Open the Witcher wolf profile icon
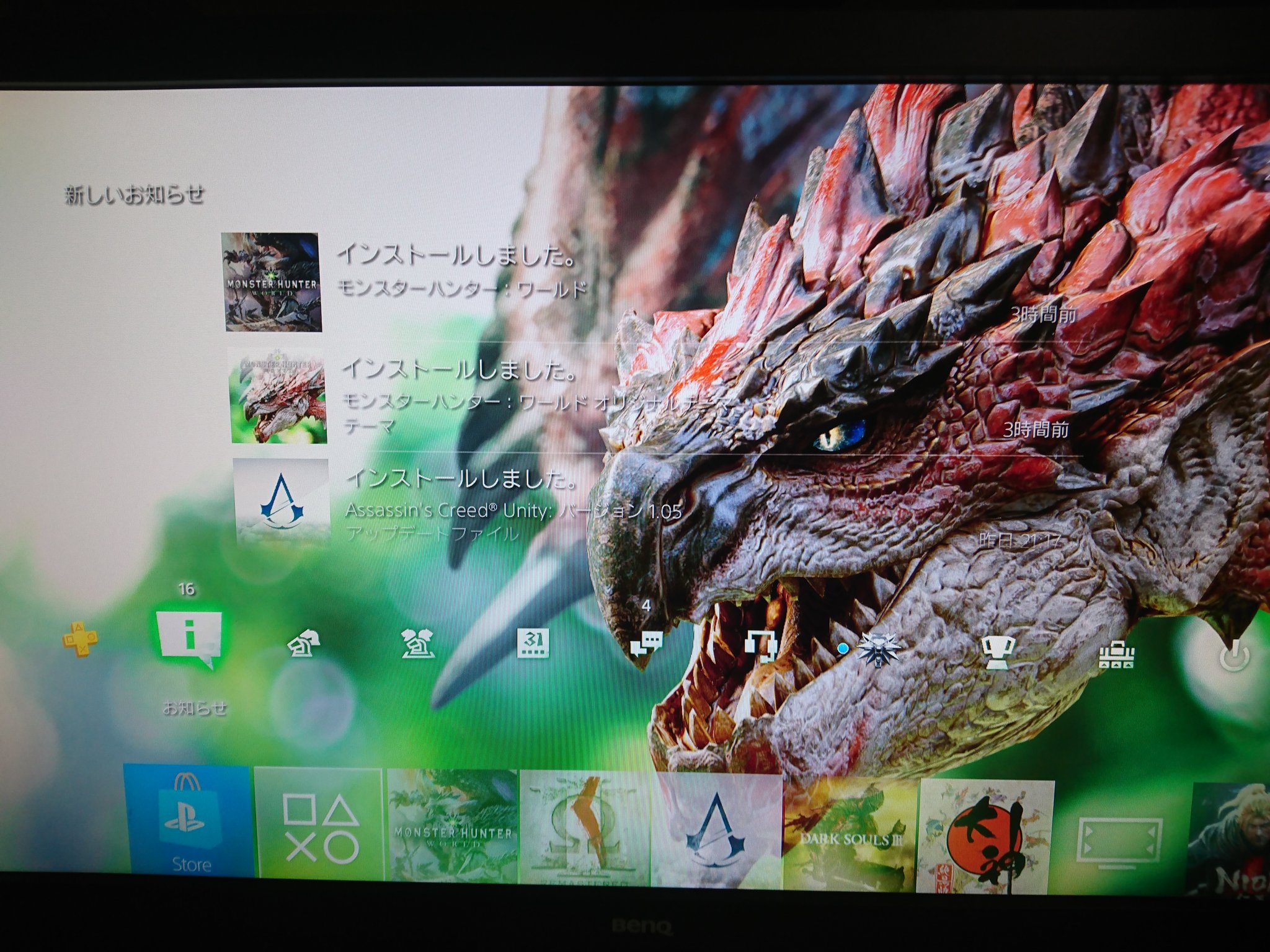Image resolution: width=1270 pixels, height=952 pixels. pyautogui.click(x=879, y=650)
